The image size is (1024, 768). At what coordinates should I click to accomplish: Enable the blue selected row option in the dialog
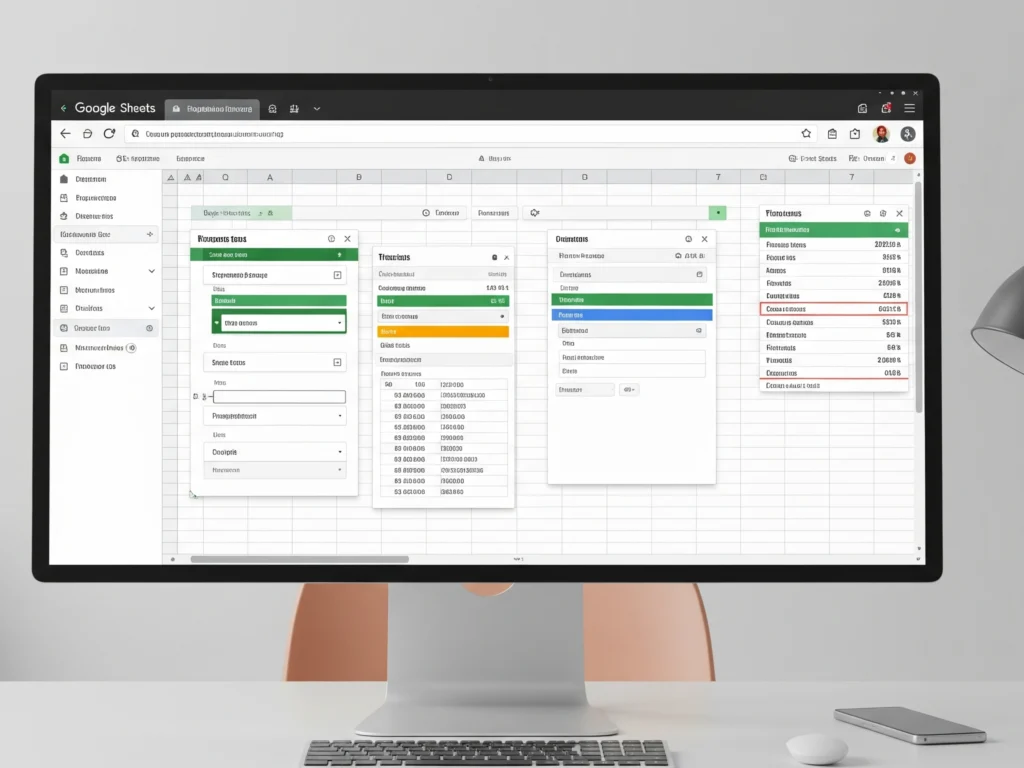[x=631, y=315]
